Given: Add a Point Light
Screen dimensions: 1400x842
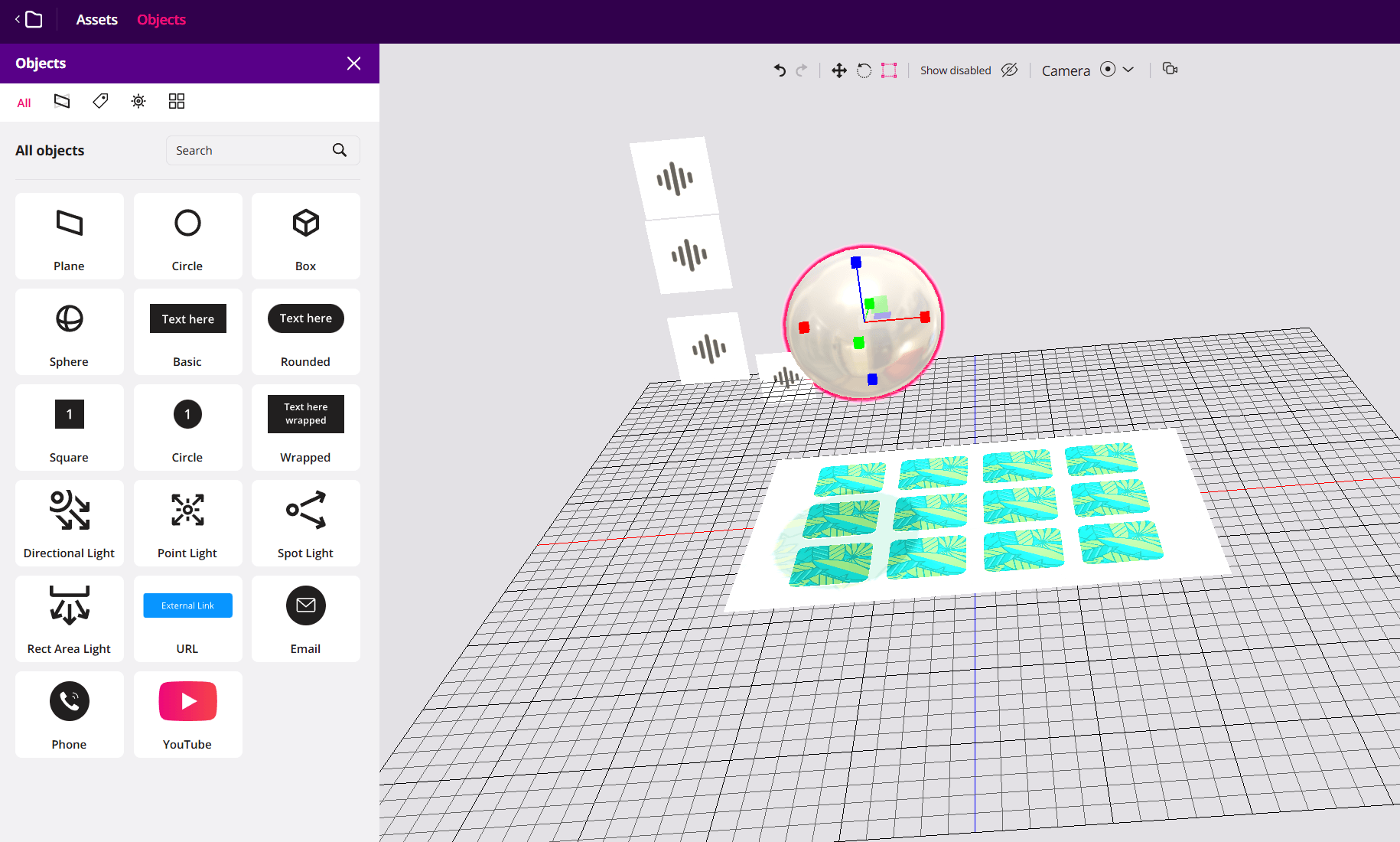Looking at the screenshot, I should pos(187,523).
